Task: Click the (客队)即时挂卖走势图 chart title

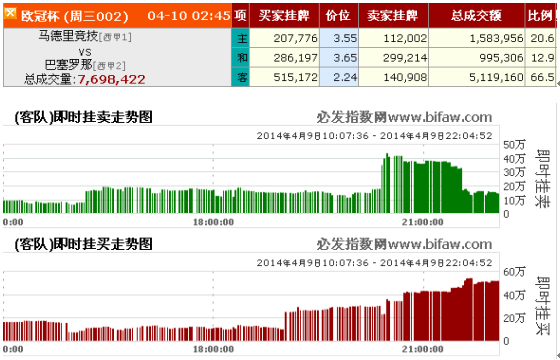Action: tap(84, 117)
